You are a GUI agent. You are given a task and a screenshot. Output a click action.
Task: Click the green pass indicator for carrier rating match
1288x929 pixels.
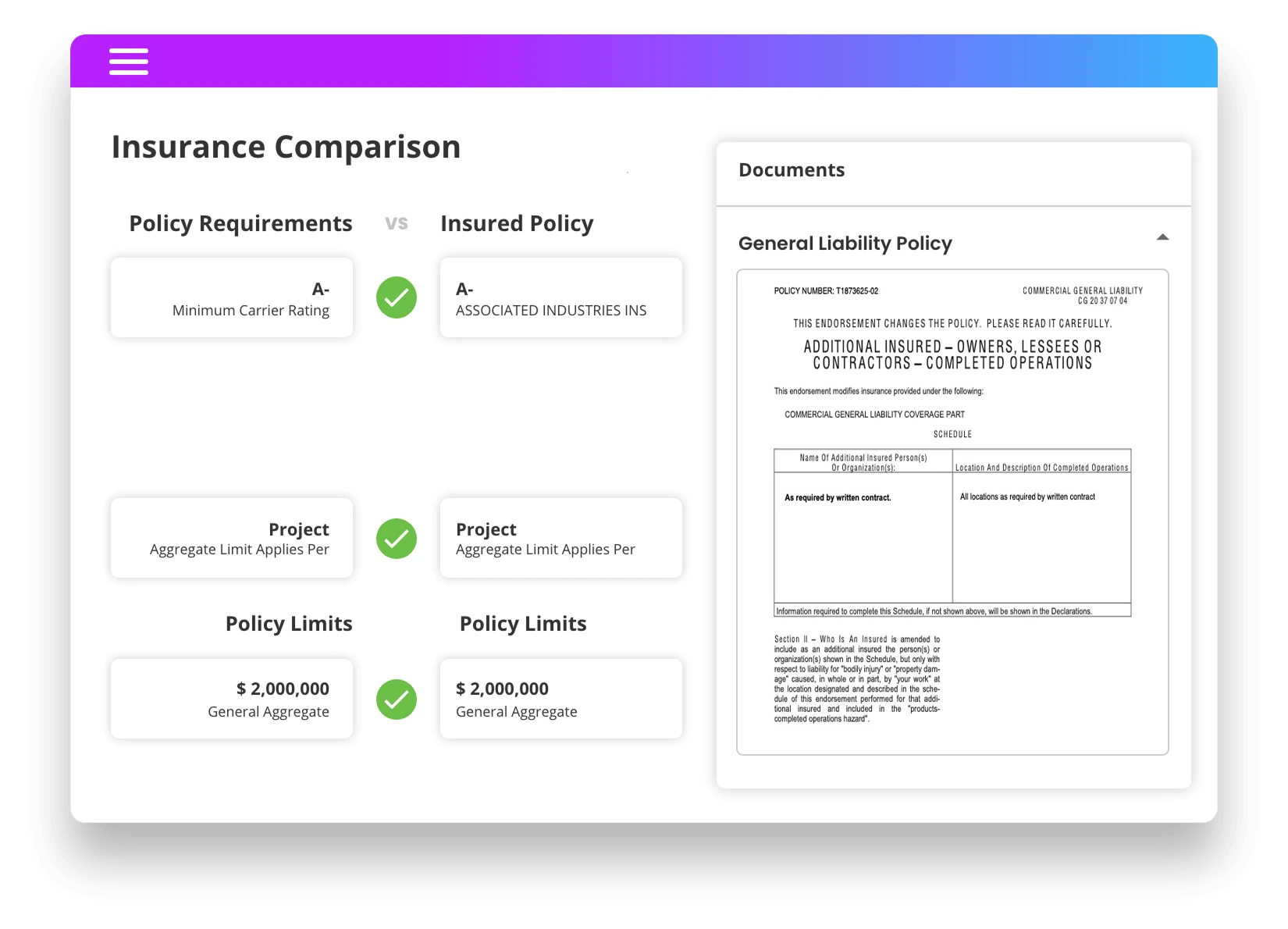pyautogui.click(x=397, y=297)
